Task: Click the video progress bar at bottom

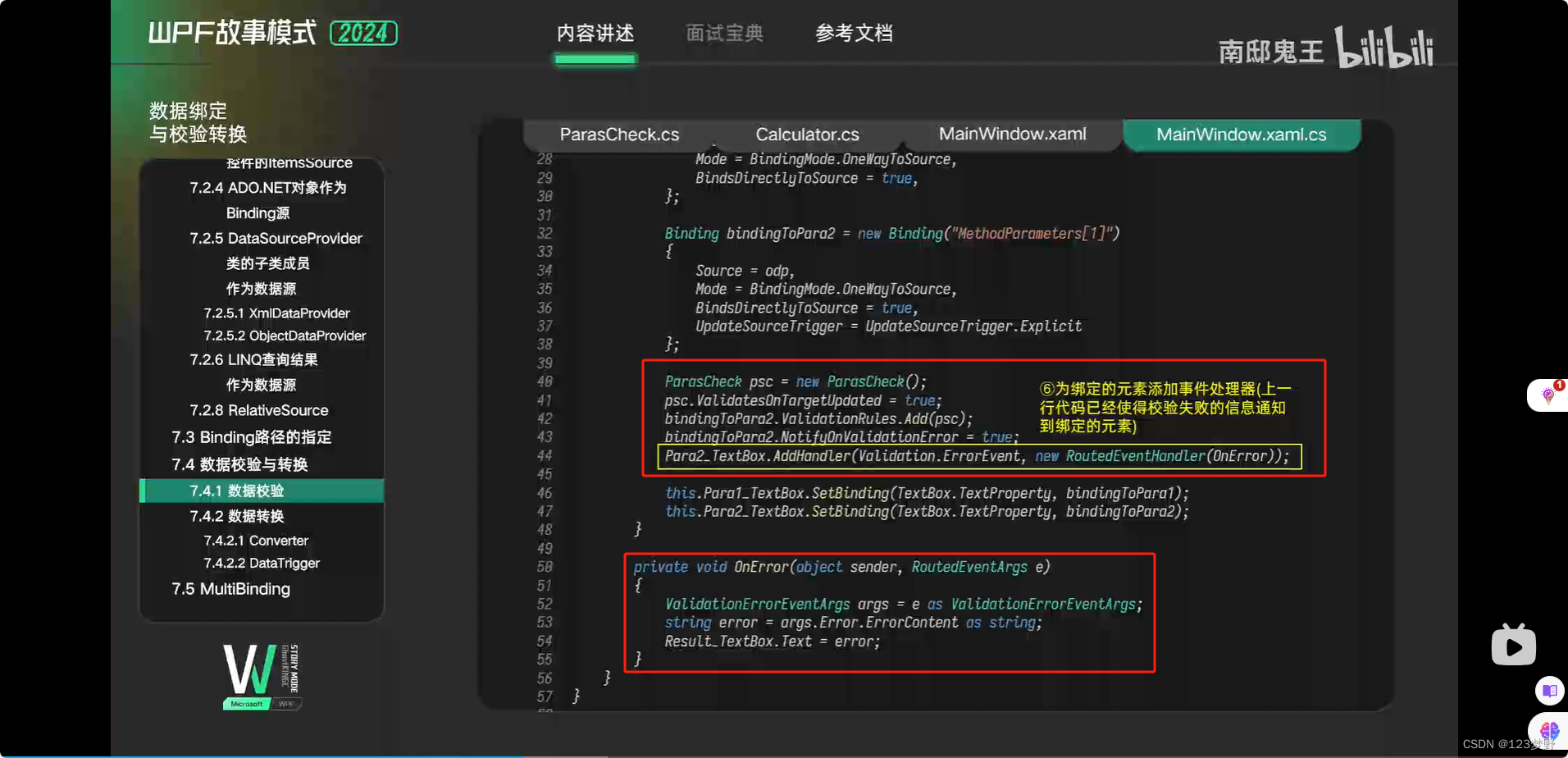Action: click(784, 756)
